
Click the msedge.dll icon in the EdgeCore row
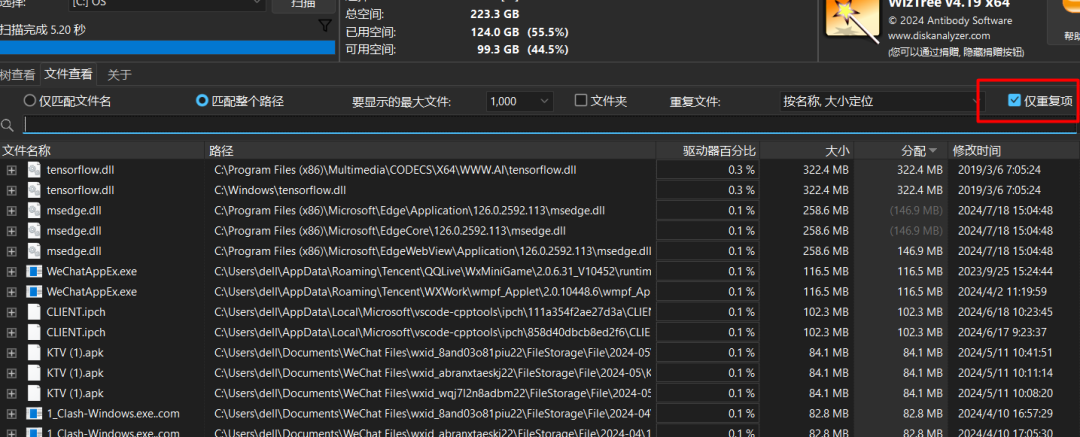pos(34,230)
